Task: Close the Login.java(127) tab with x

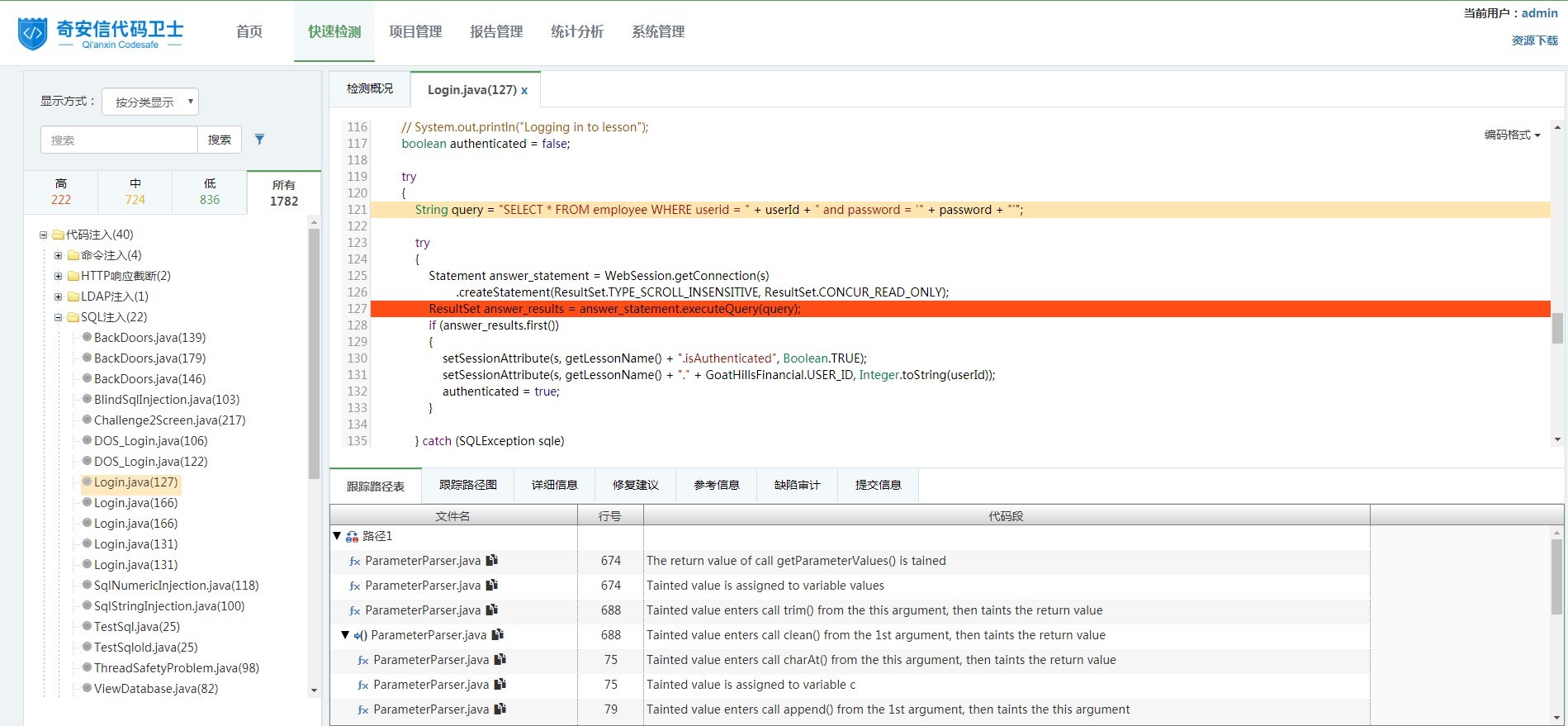Action: point(524,91)
